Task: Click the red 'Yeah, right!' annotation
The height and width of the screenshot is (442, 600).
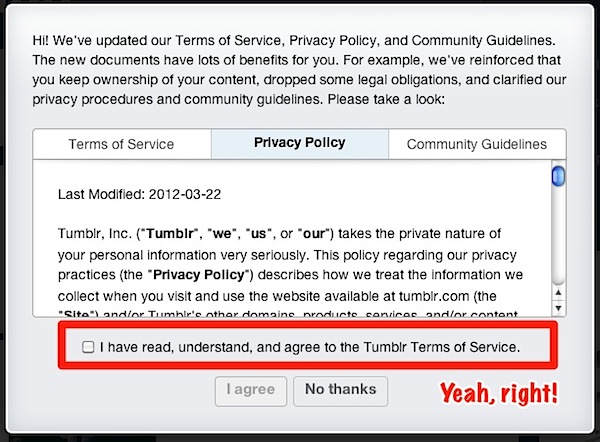Action: coord(499,393)
